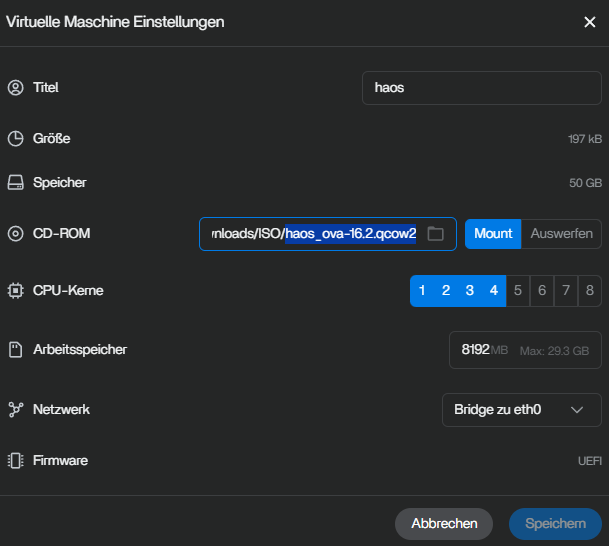Open the Bridge zu eth0 network dropdown
This screenshot has height=546, width=609.
[x=521, y=410]
